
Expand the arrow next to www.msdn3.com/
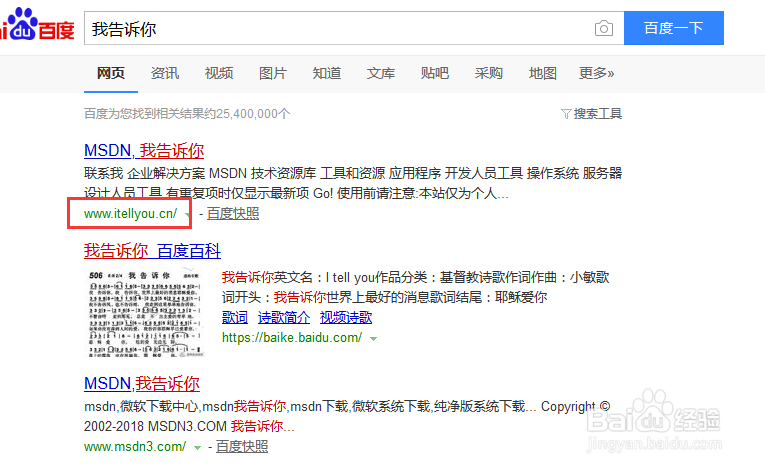(197, 448)
